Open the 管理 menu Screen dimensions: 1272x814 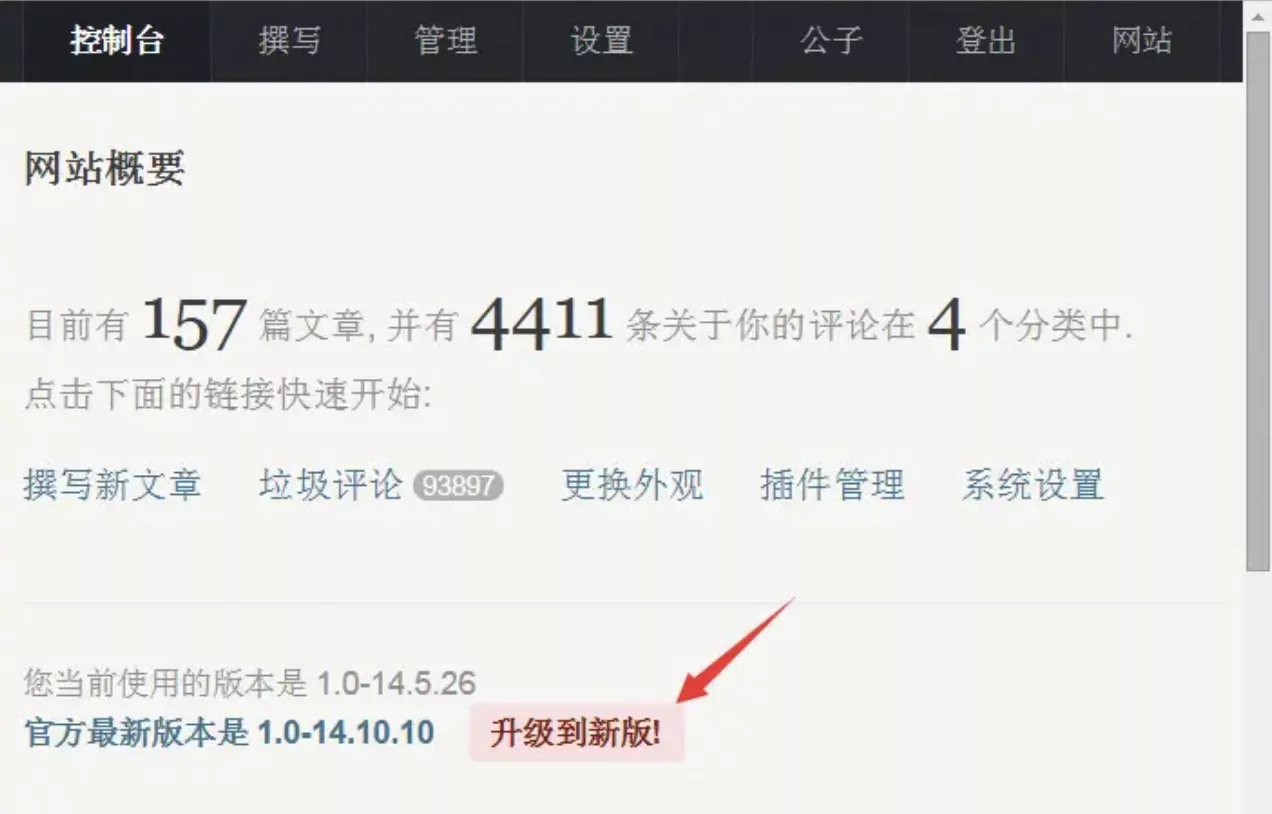(x=445, y=41)
